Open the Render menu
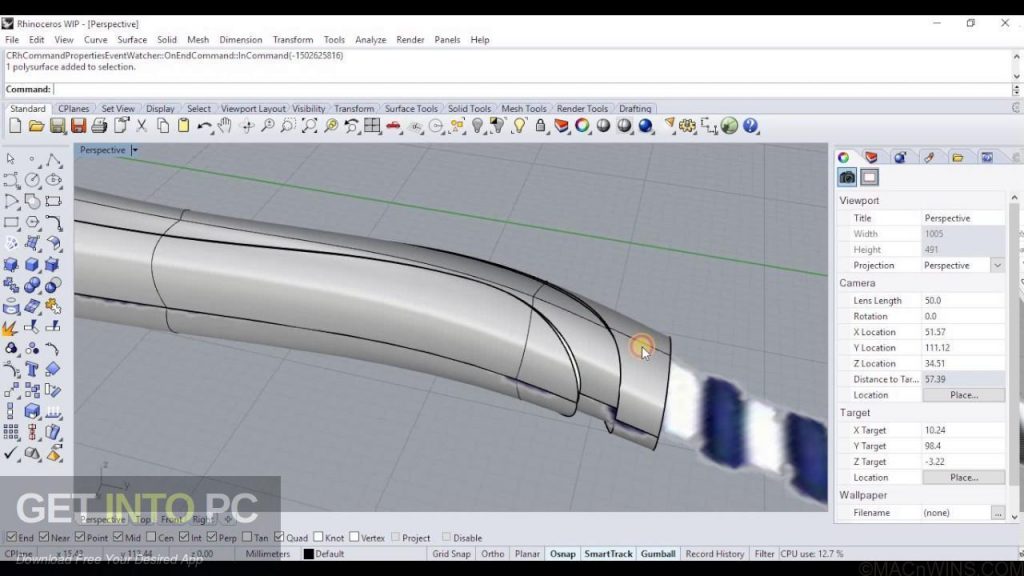Image resolution: width=1024 pixels, height=576 pixels. click(x=410, y=40)
